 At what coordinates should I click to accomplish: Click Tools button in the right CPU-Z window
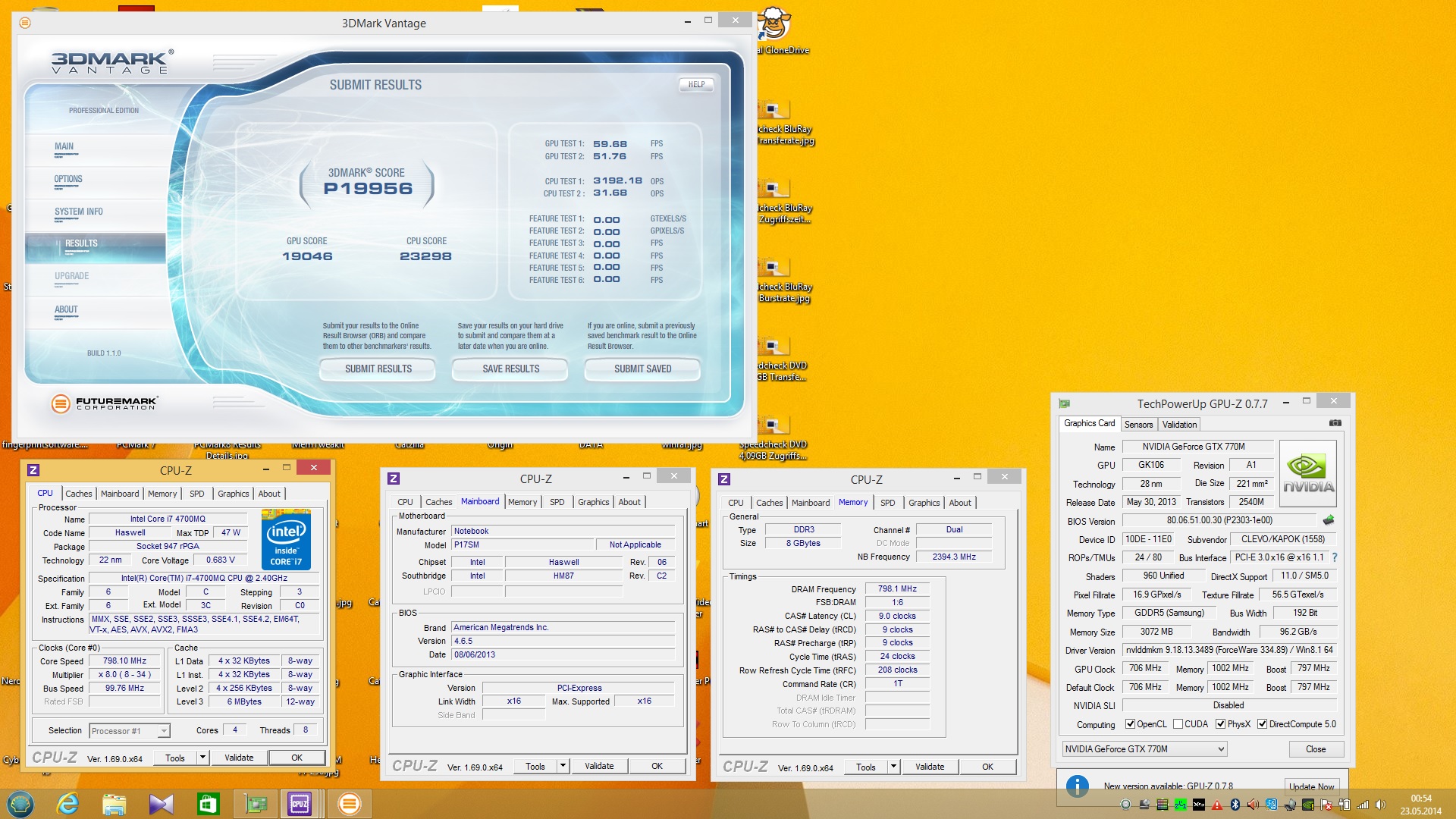865,767
